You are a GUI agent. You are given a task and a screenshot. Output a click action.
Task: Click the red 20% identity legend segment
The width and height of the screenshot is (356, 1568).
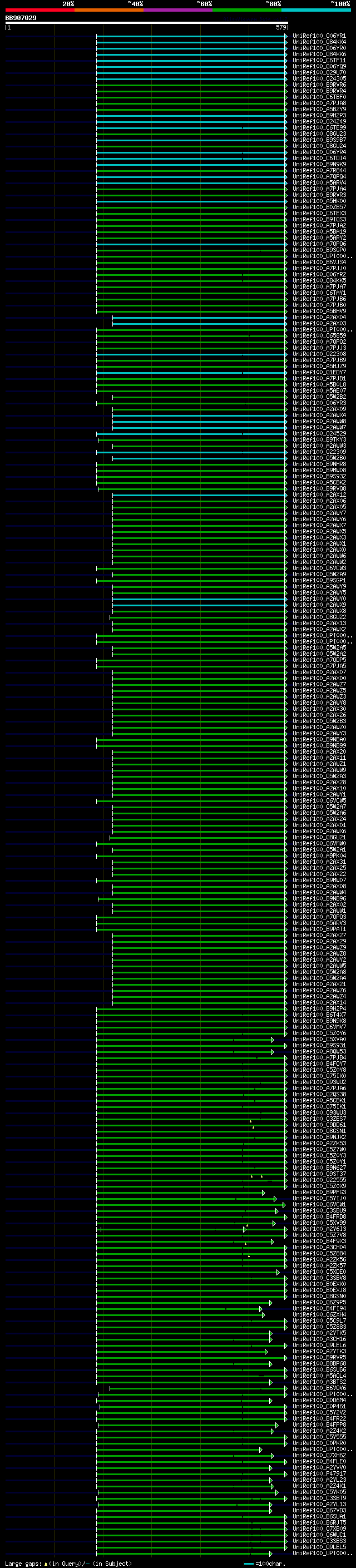click(x=39, y=10)
